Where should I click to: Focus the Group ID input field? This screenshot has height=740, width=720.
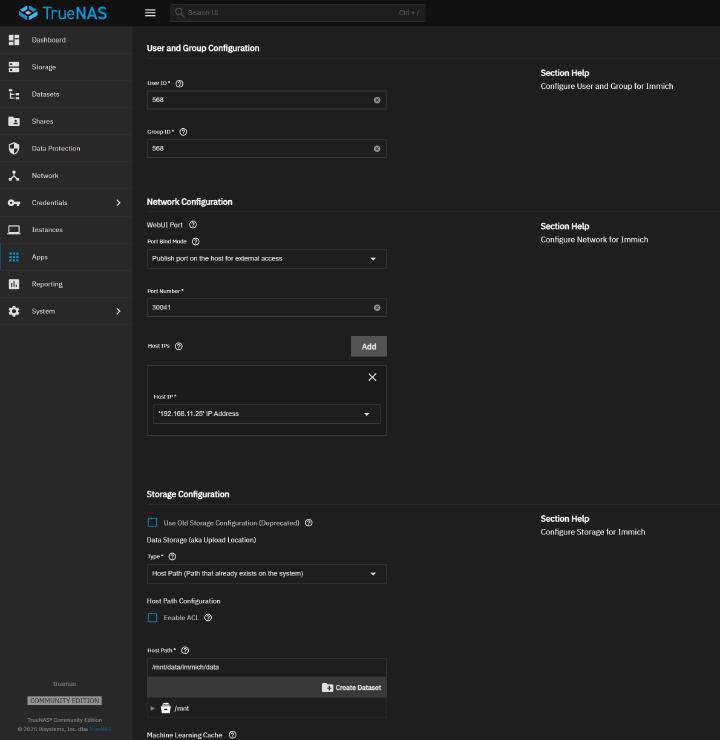pos(267,149)
